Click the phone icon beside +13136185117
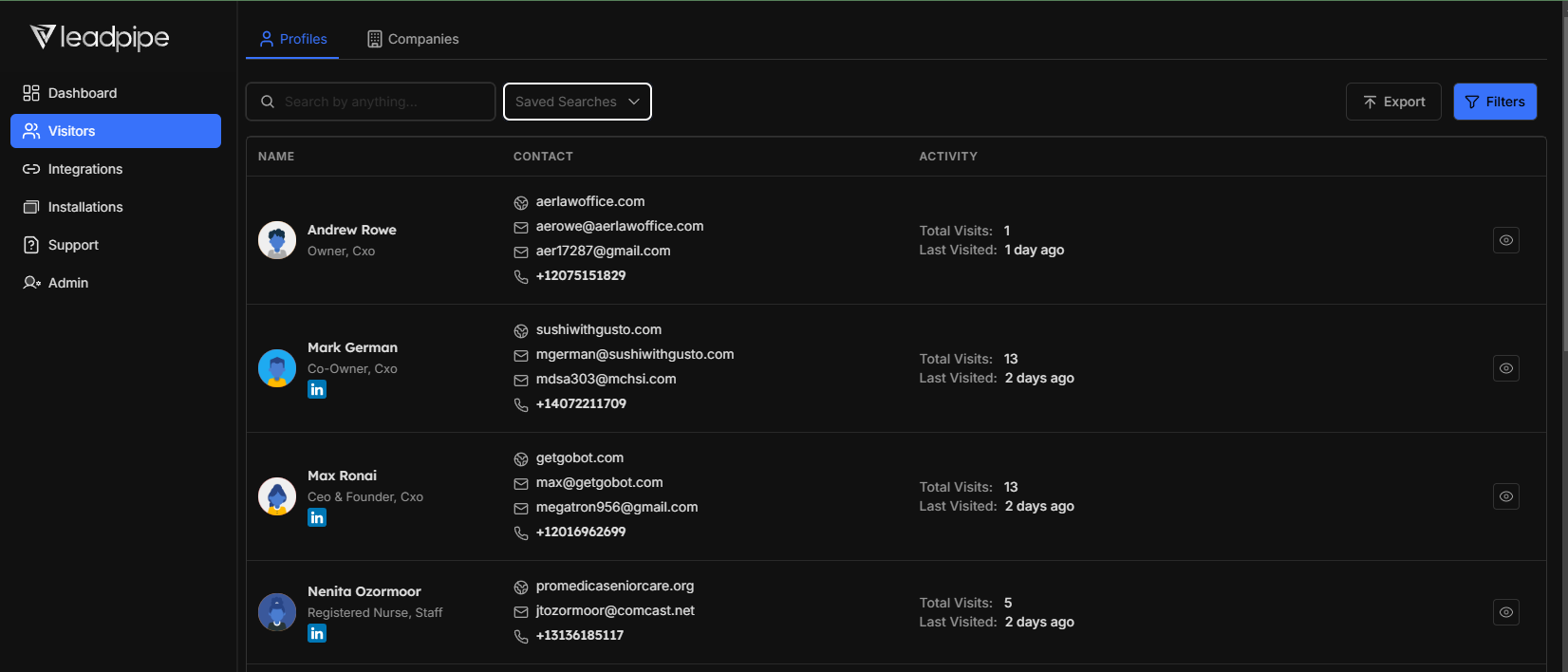Screen dimensions: 1568x672 [x=521, y=637]
